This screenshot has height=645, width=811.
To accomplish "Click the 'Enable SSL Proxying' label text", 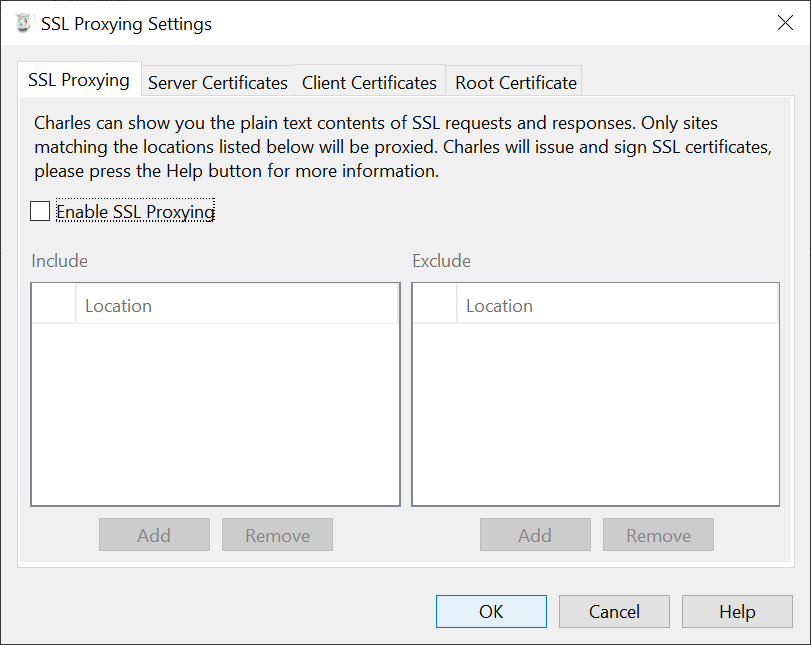I will [135, 212].
